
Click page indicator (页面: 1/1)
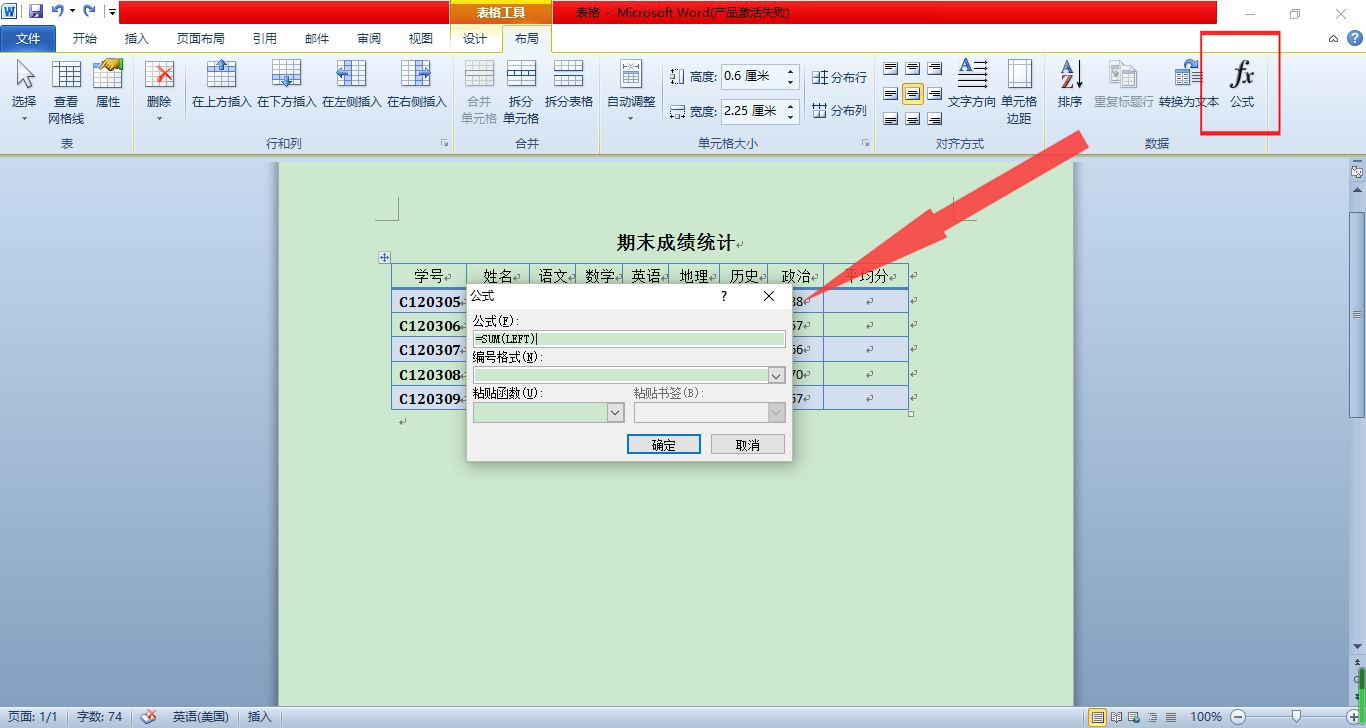(33, 717)
